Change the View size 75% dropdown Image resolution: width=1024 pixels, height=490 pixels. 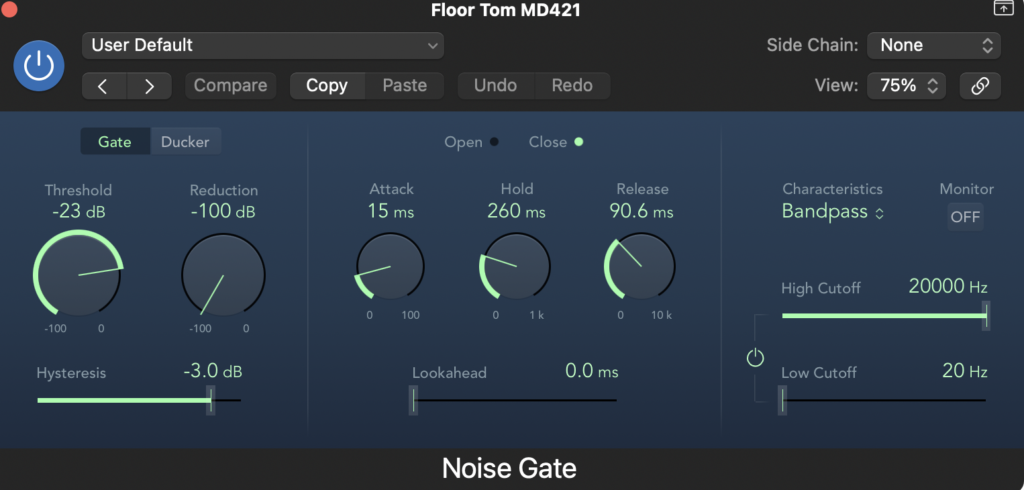pos(906,86)
